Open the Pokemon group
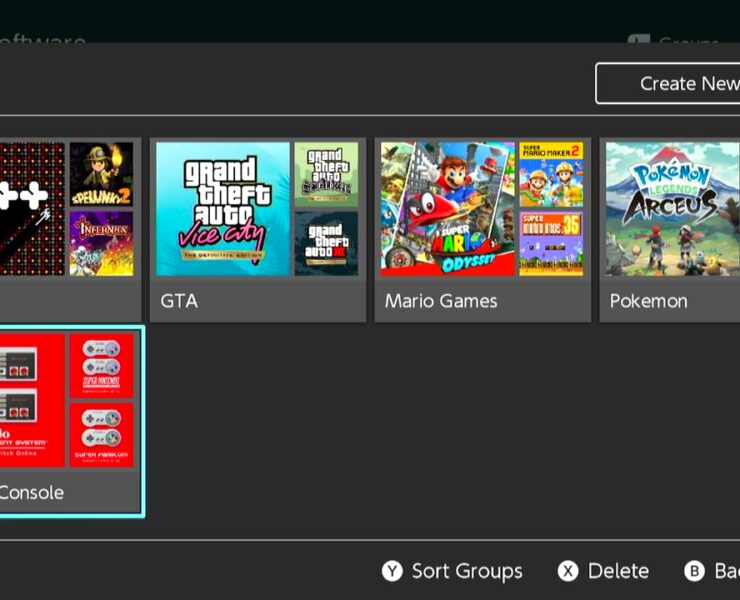Viewport: 740px width, 600px height. pos(670,230)
